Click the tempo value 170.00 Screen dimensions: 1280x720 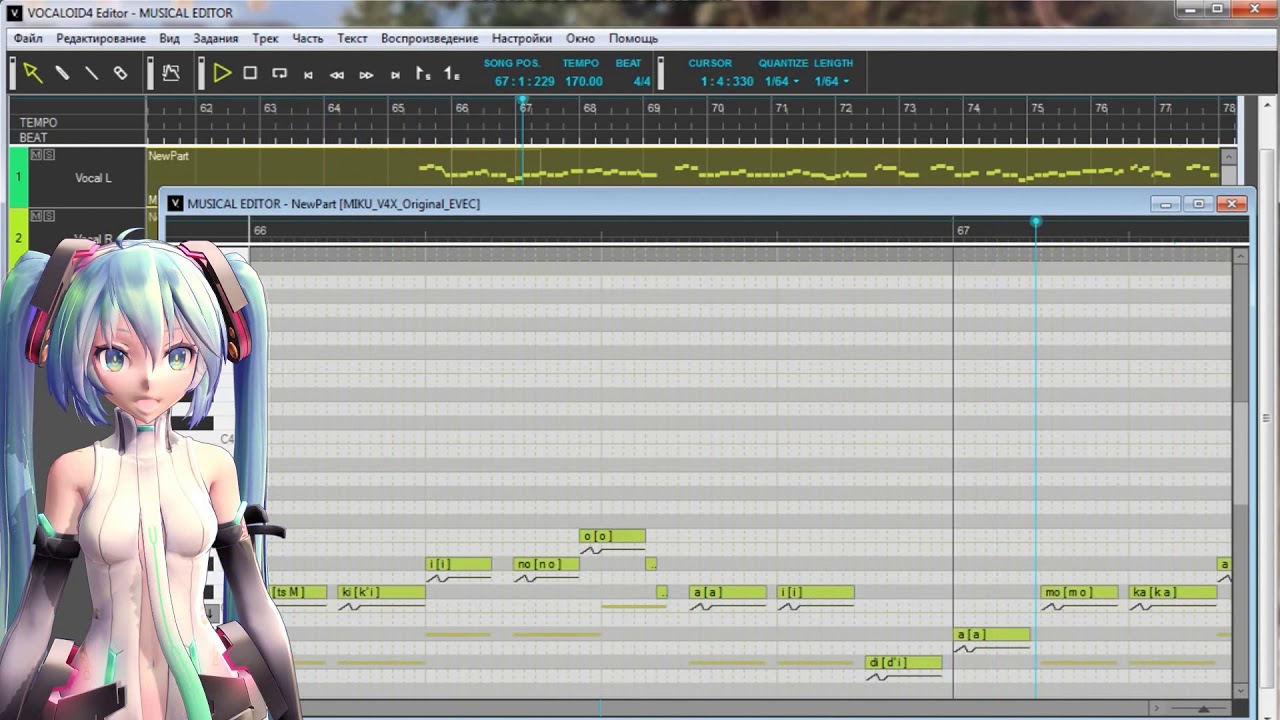pyautogui.click(x=583, y=82)
